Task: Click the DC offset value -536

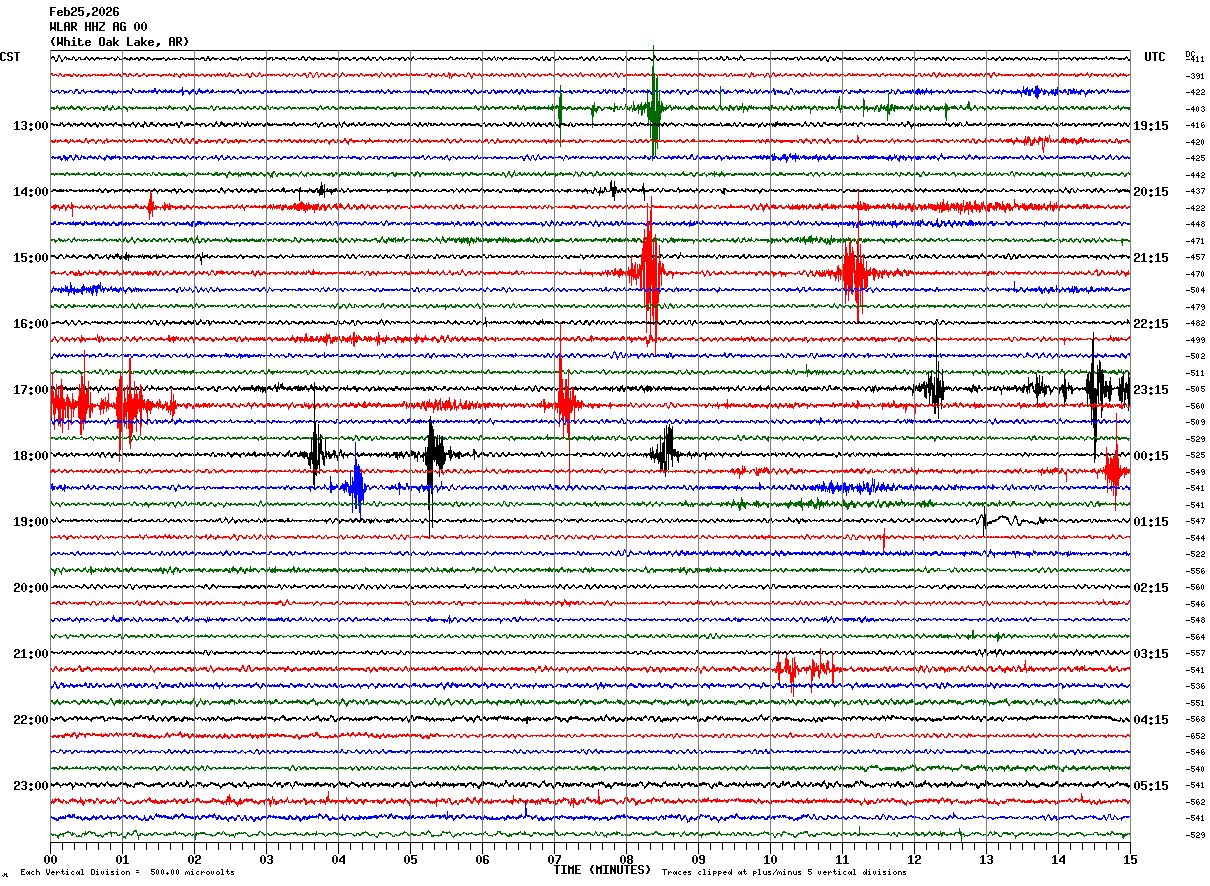Action: [1195, 686]
